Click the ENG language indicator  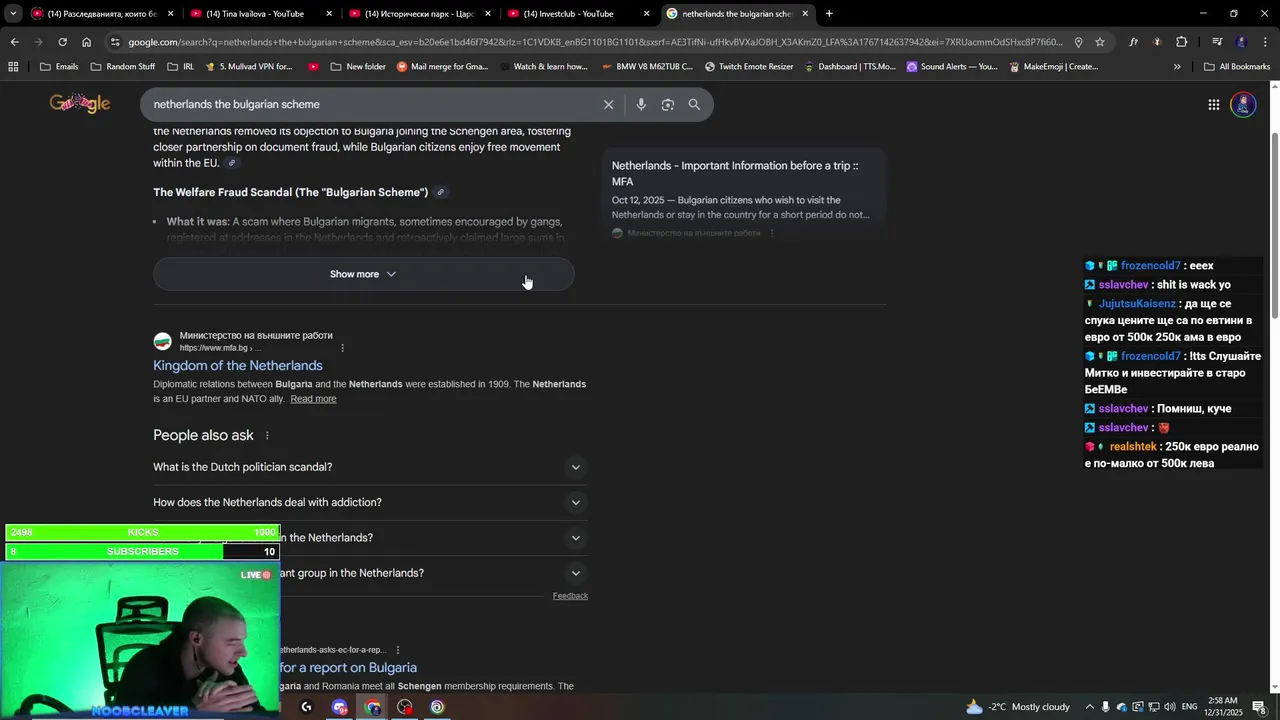(1189, 707)
